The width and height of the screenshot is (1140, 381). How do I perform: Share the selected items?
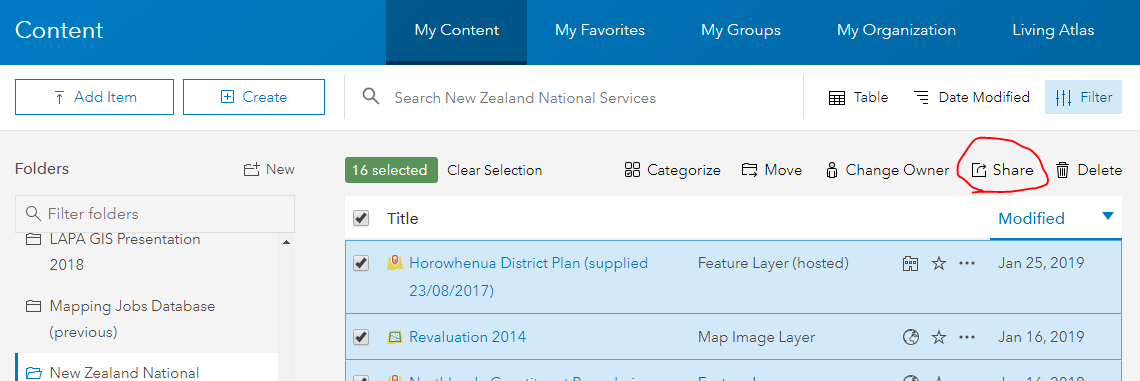tap(1003, 170)
